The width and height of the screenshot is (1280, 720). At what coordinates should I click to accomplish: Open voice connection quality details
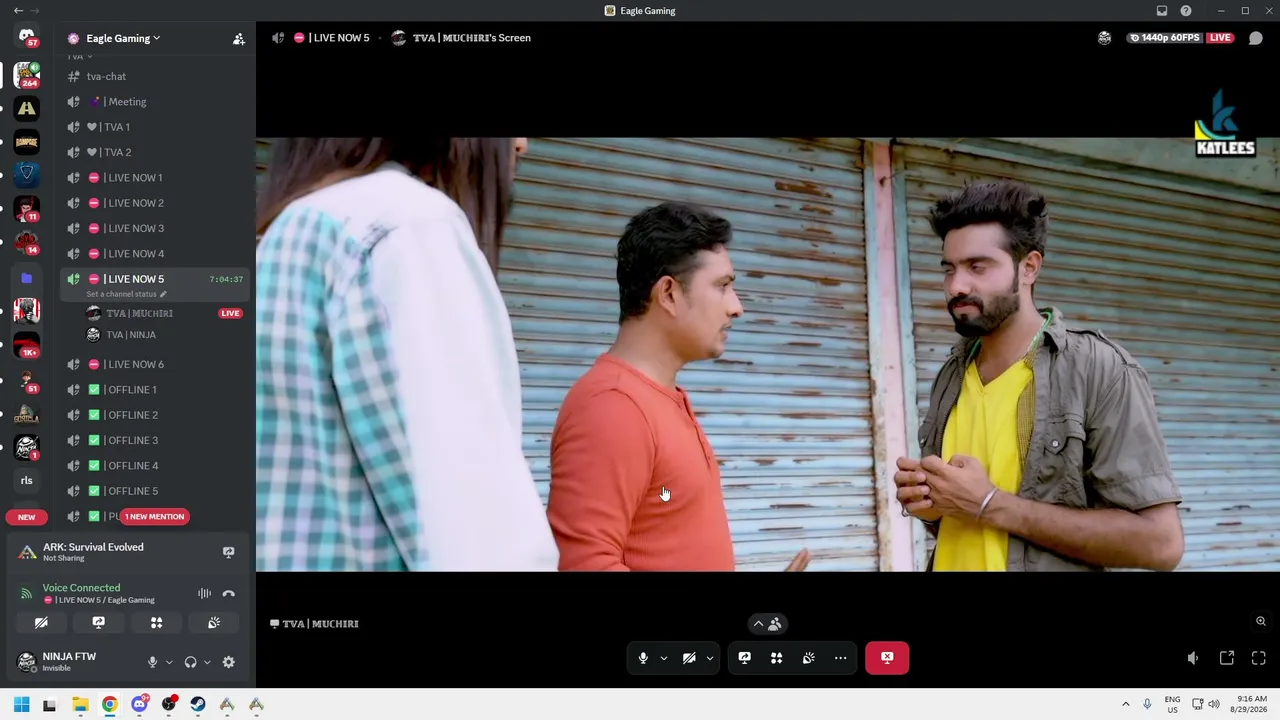[27, 593]
